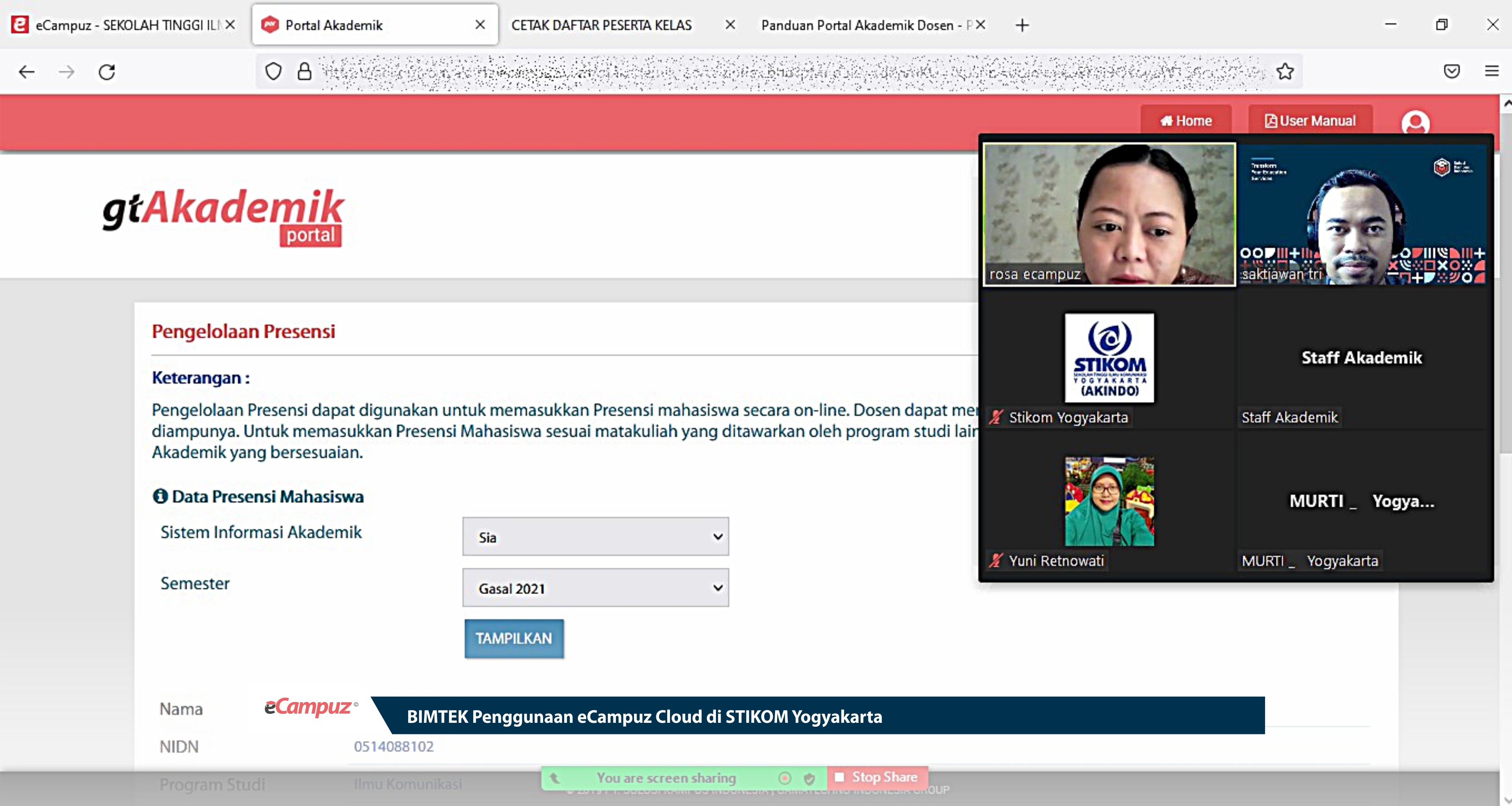Click the Sistem Informasi Akademik label
Image resolution: width=1512 pixels, height=806 pixels.
(261, 532)
